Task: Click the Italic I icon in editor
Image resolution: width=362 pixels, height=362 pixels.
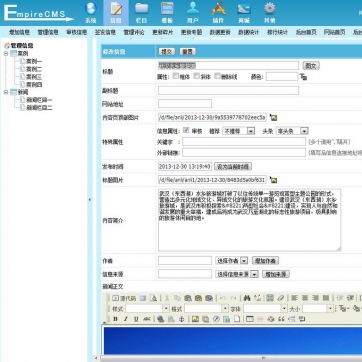Action: click(x=126, y=319)
